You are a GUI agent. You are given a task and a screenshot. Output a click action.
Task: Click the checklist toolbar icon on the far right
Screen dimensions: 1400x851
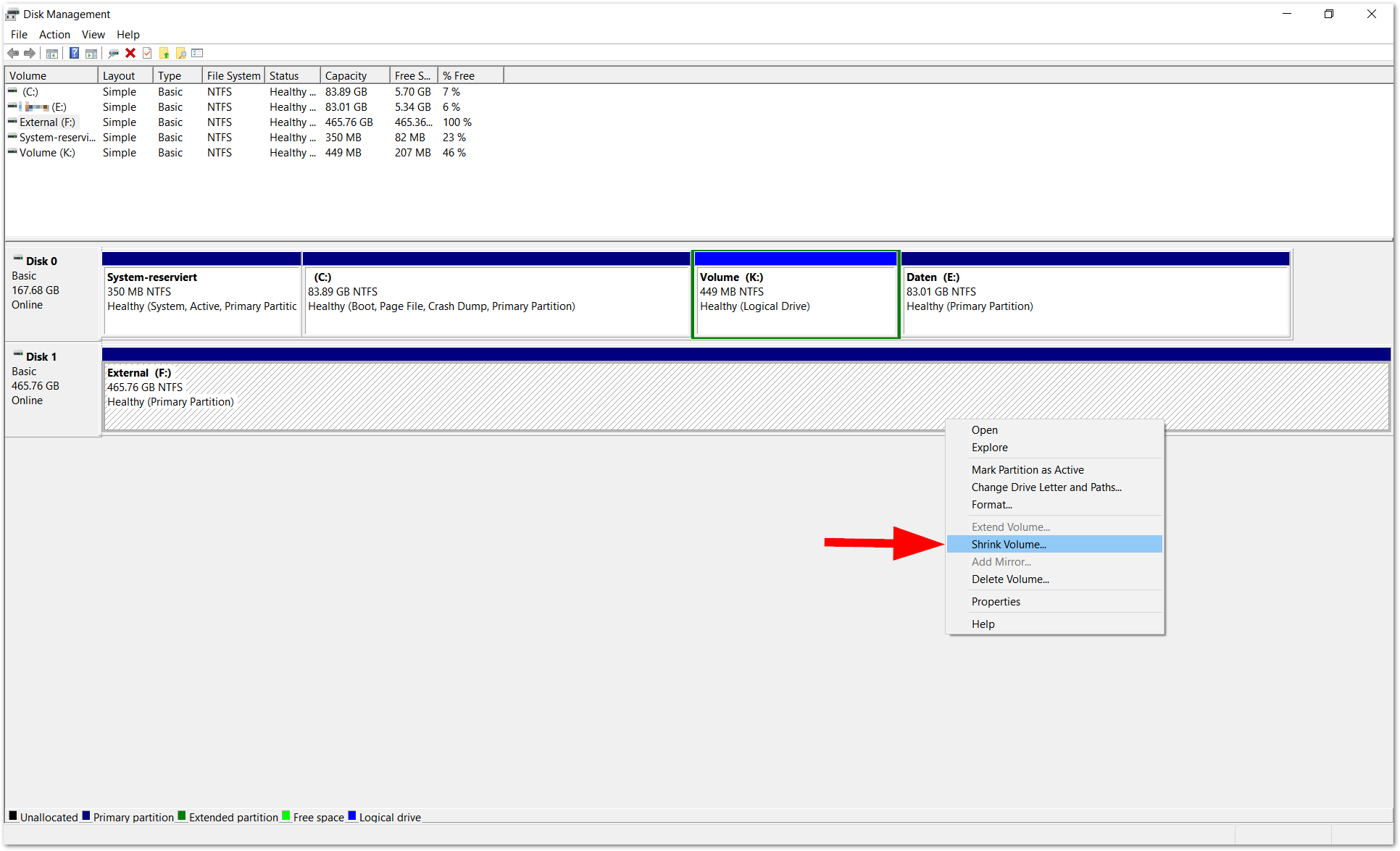197,53
